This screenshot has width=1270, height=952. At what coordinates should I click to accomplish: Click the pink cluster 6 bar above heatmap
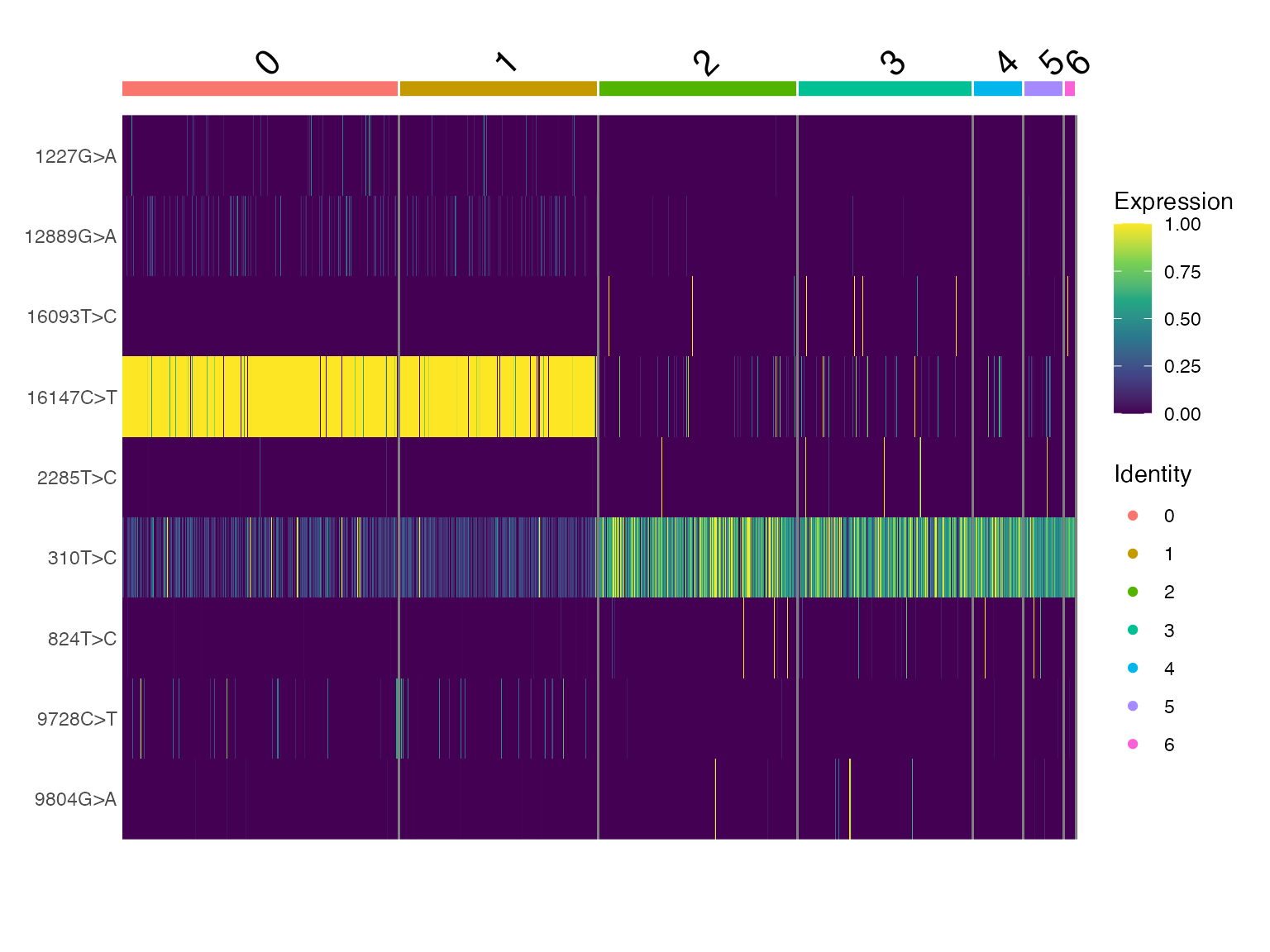(1070, 88)
